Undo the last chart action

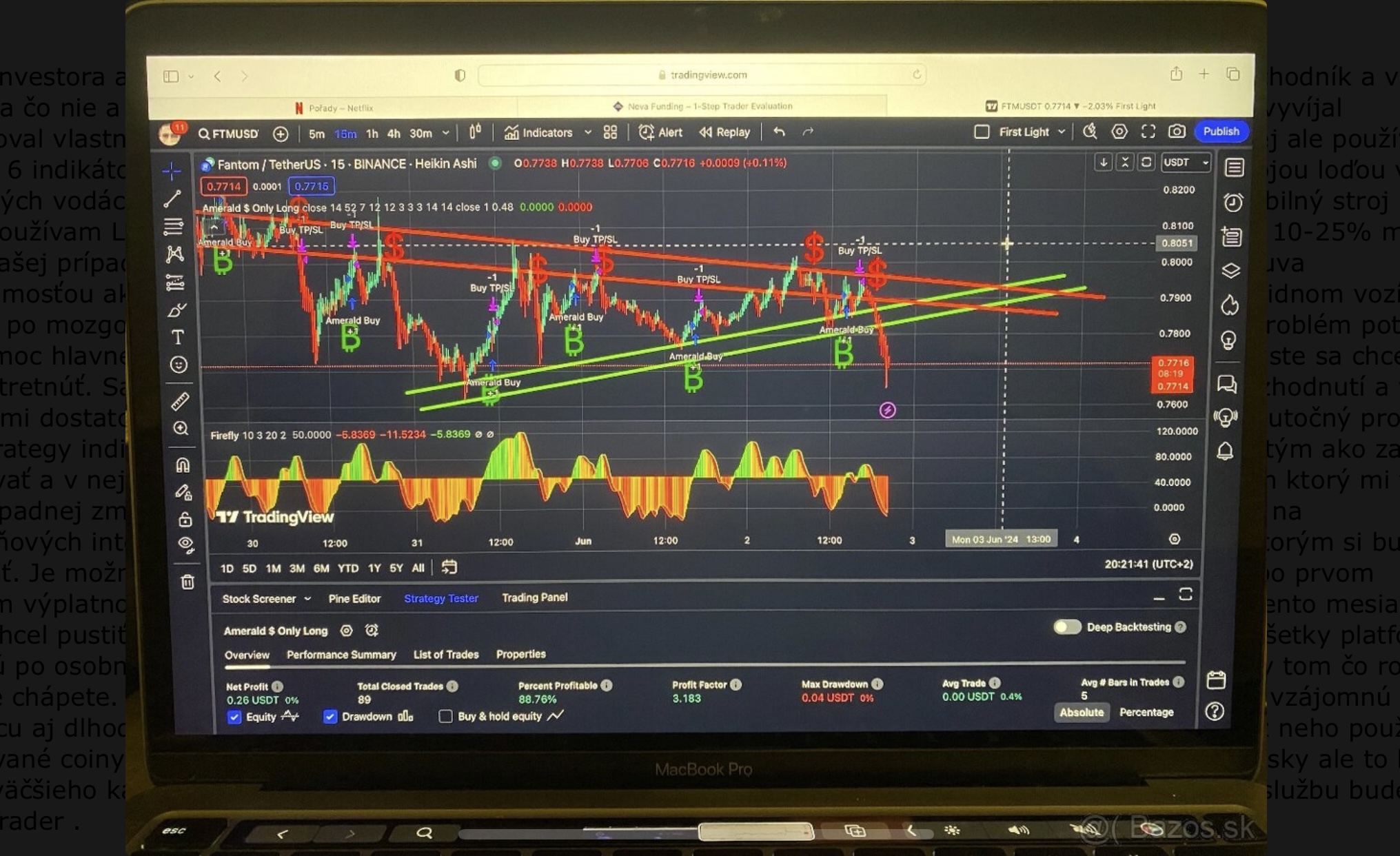pos(779,132)
